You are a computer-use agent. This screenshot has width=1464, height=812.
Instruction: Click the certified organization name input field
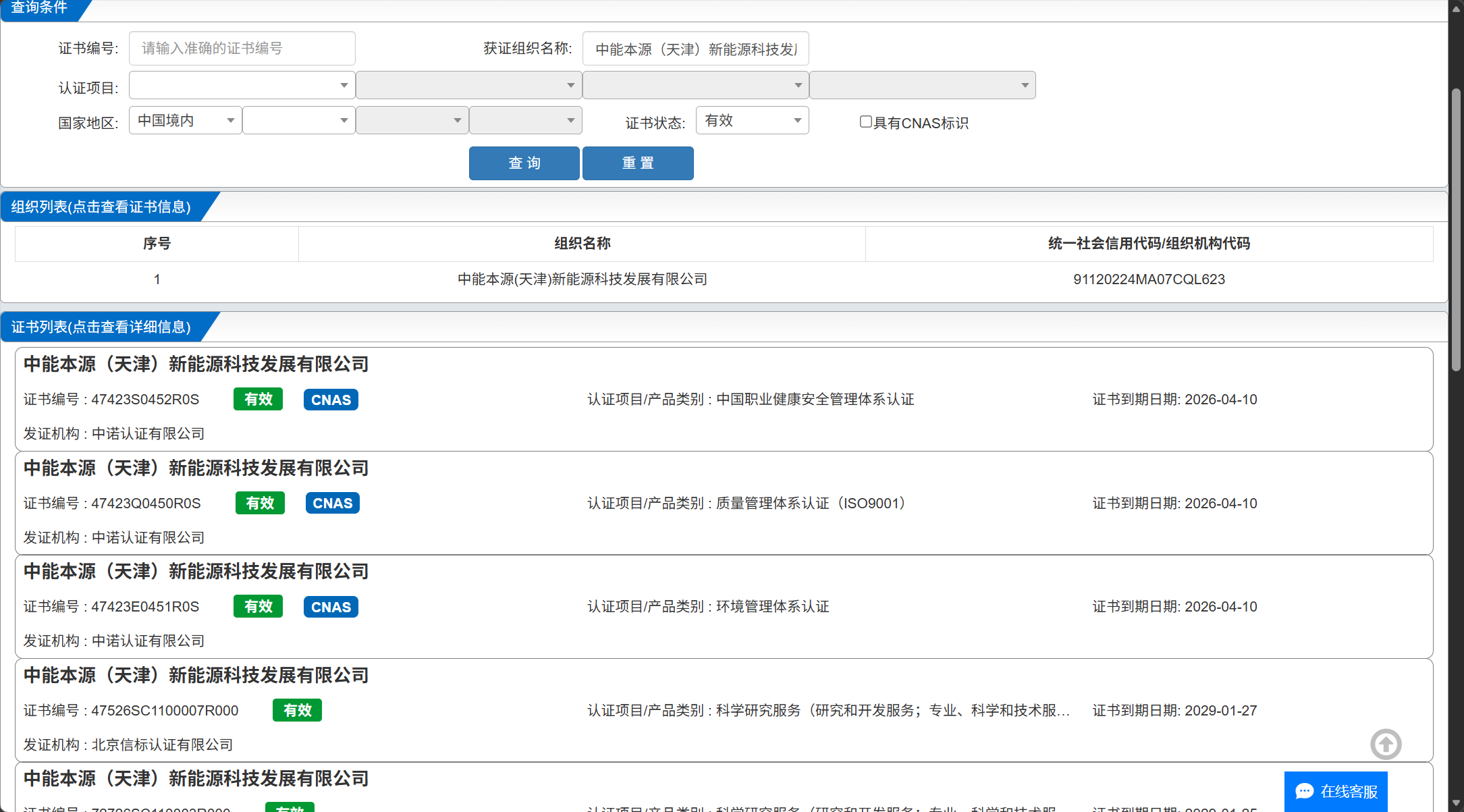pyautogui.click(x=695, y=49)
